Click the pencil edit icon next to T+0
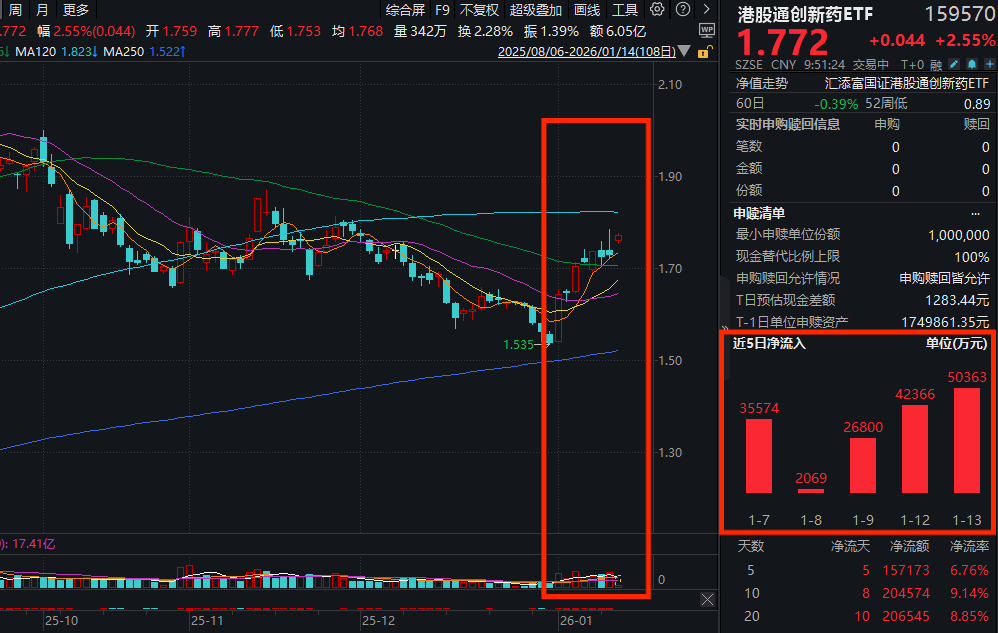The image size is (998, 633). (x=953, y=63)
